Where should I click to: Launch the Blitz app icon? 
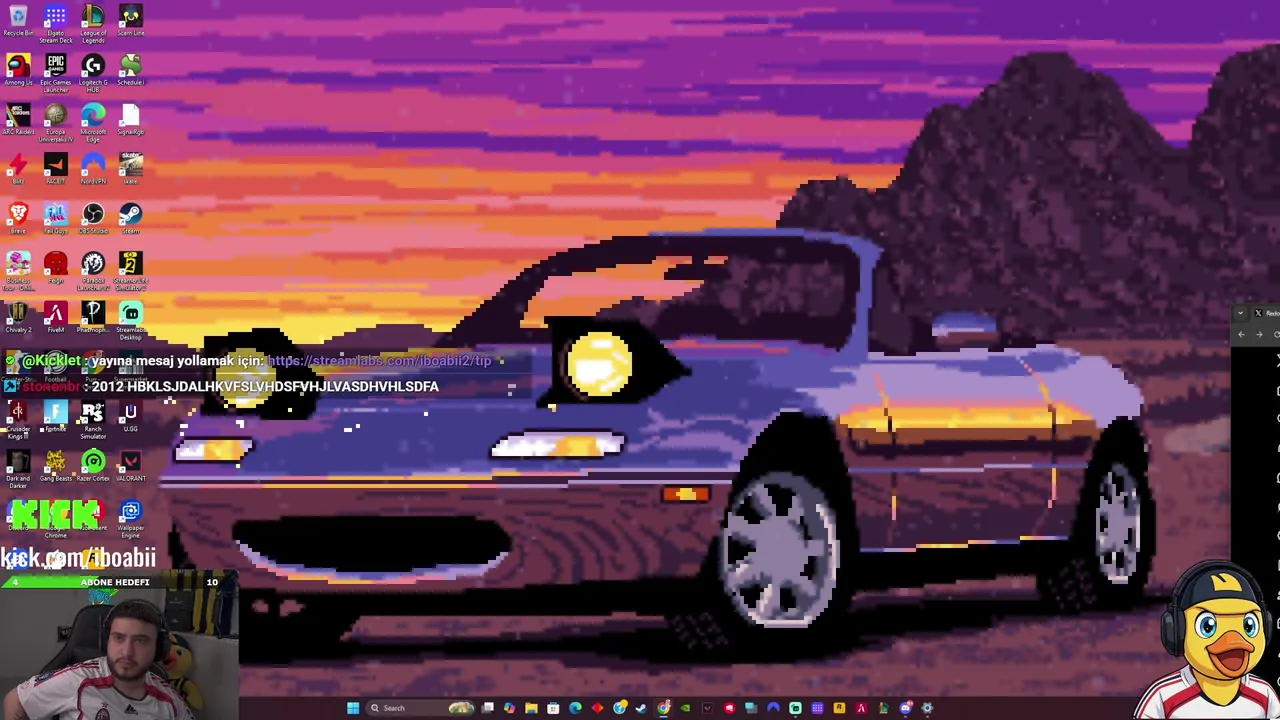[18, 168]
